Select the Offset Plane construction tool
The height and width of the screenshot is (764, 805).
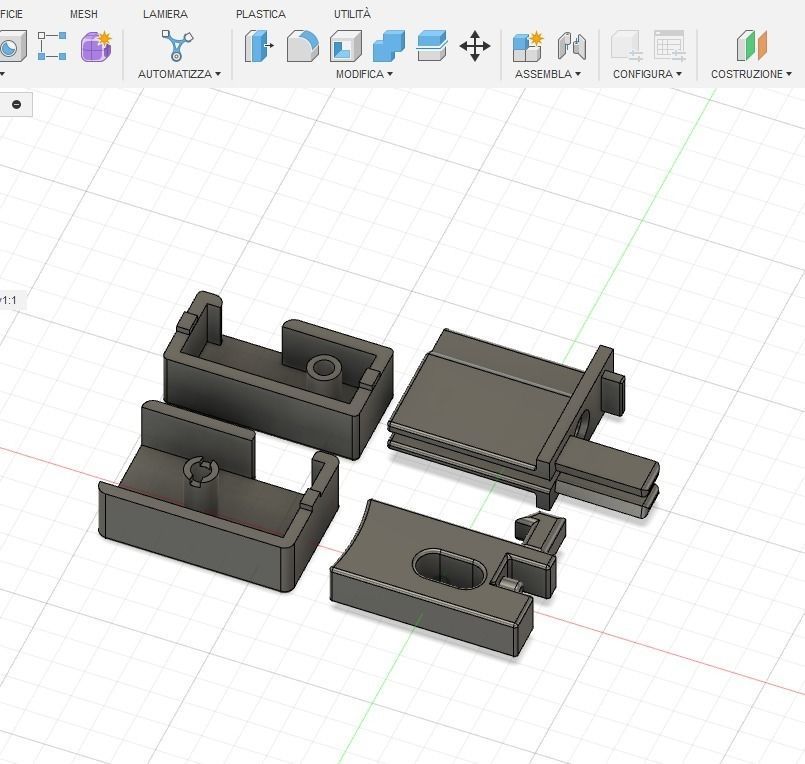click(752, 46)
